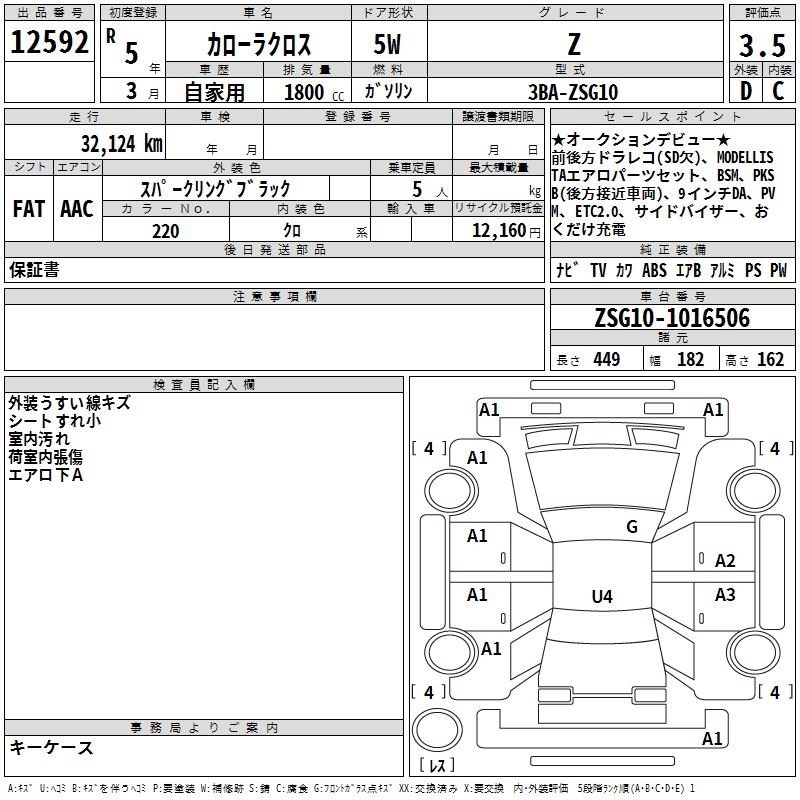800x800 pixels.
Task: Click inspector note 外装うすい線キズ
Action: [x=69, y=403]
